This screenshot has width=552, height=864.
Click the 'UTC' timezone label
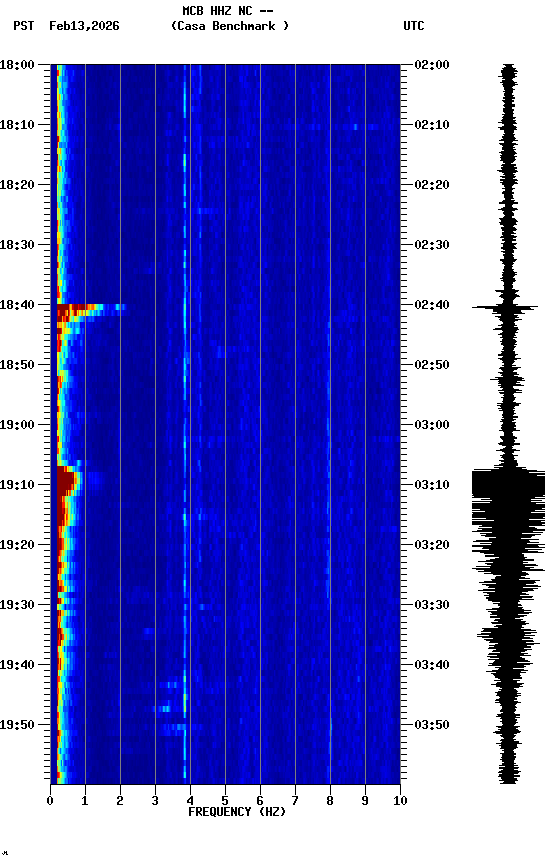414,26
